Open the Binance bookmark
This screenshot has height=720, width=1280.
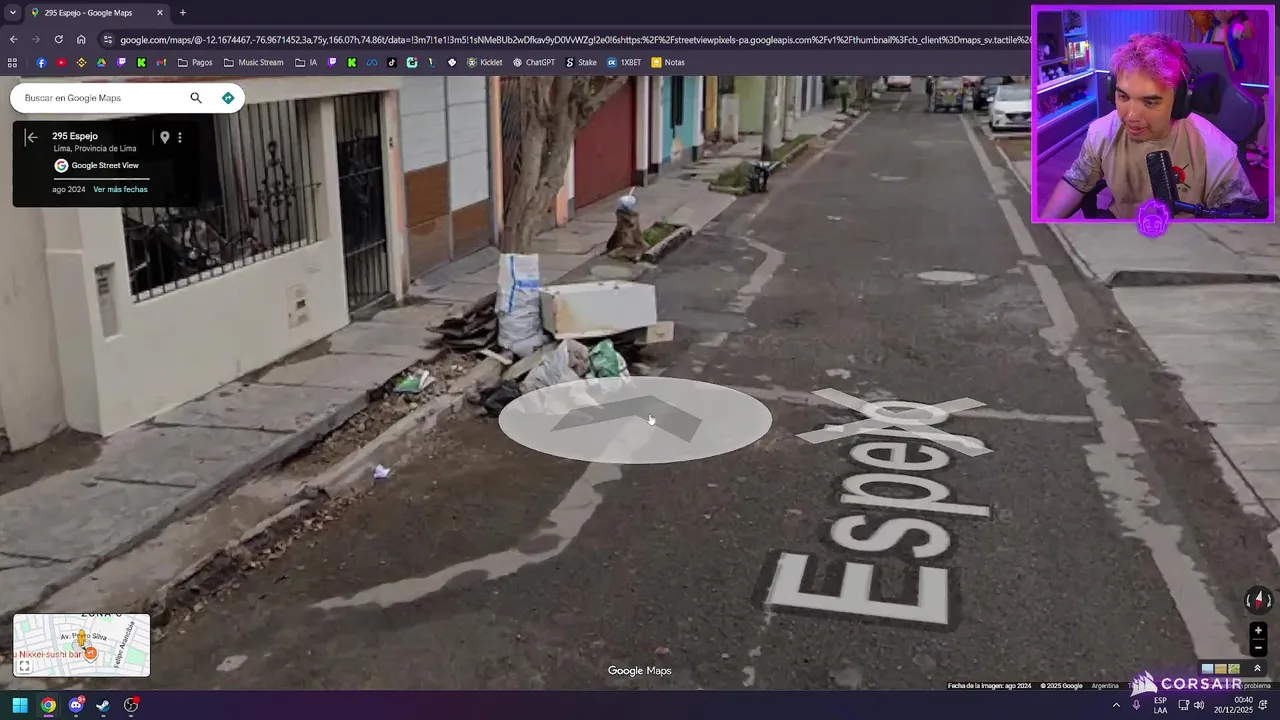coord(81,62)
